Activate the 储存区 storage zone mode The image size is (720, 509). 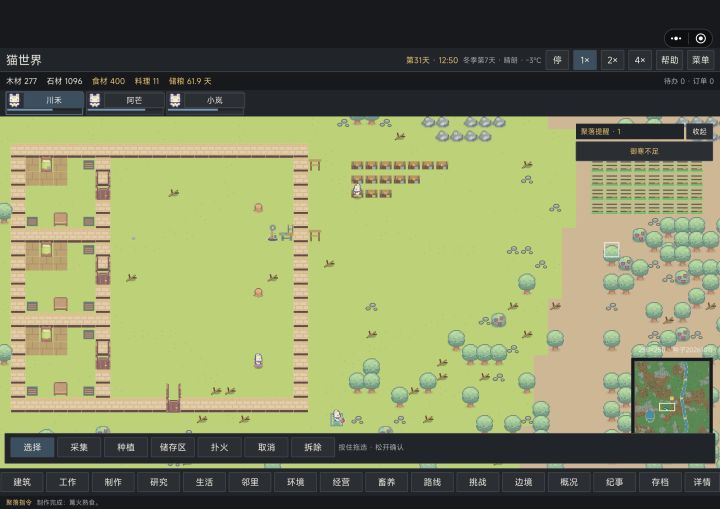click(x=173, y=447)
